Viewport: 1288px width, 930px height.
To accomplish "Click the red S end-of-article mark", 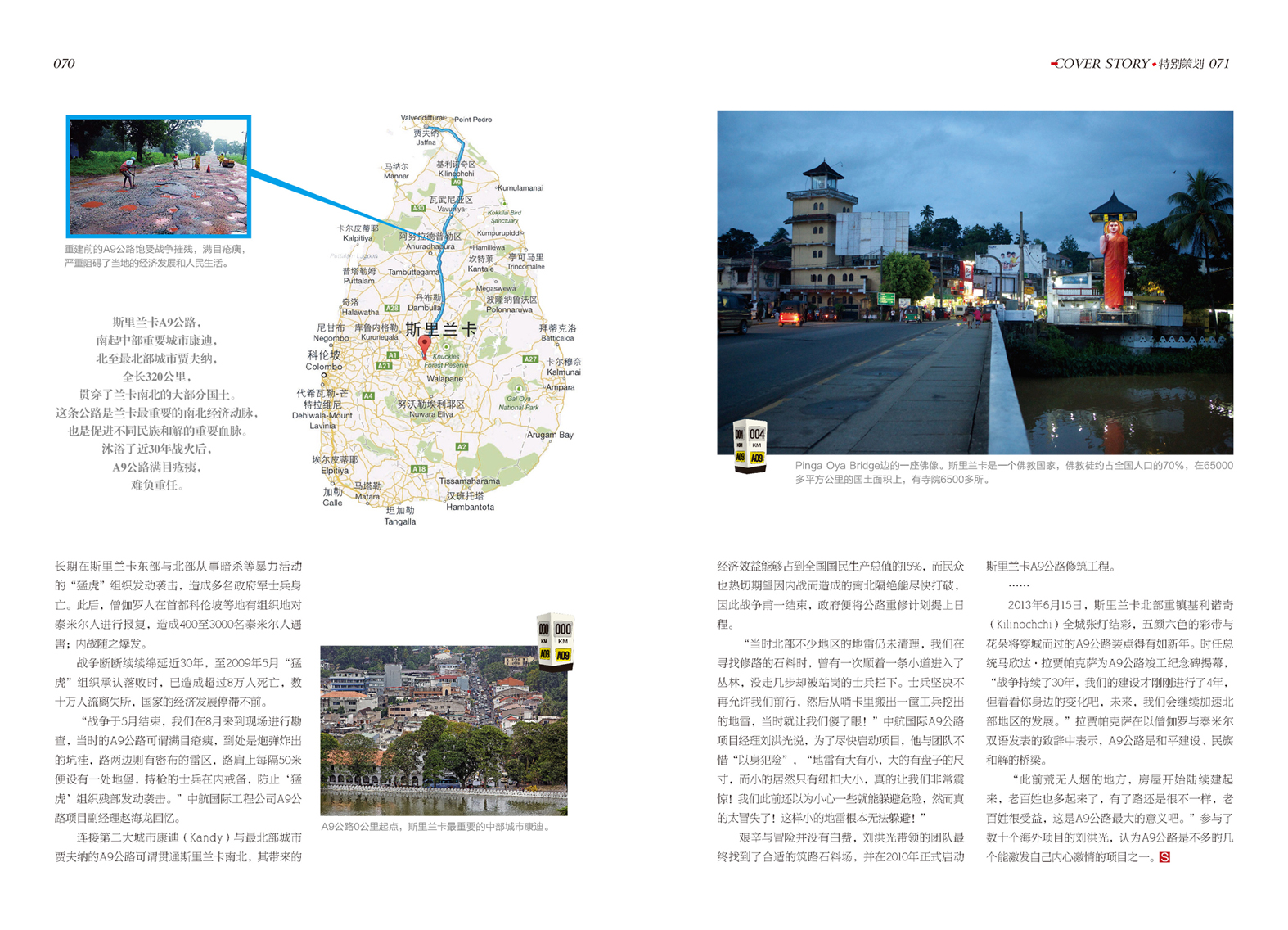I will point(1164,857).
